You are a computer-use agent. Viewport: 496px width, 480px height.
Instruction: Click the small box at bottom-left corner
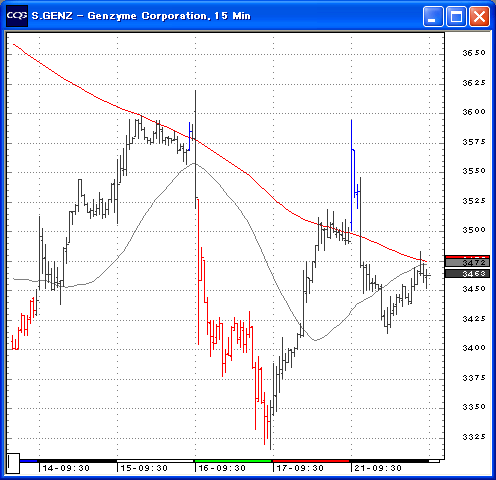13,463
